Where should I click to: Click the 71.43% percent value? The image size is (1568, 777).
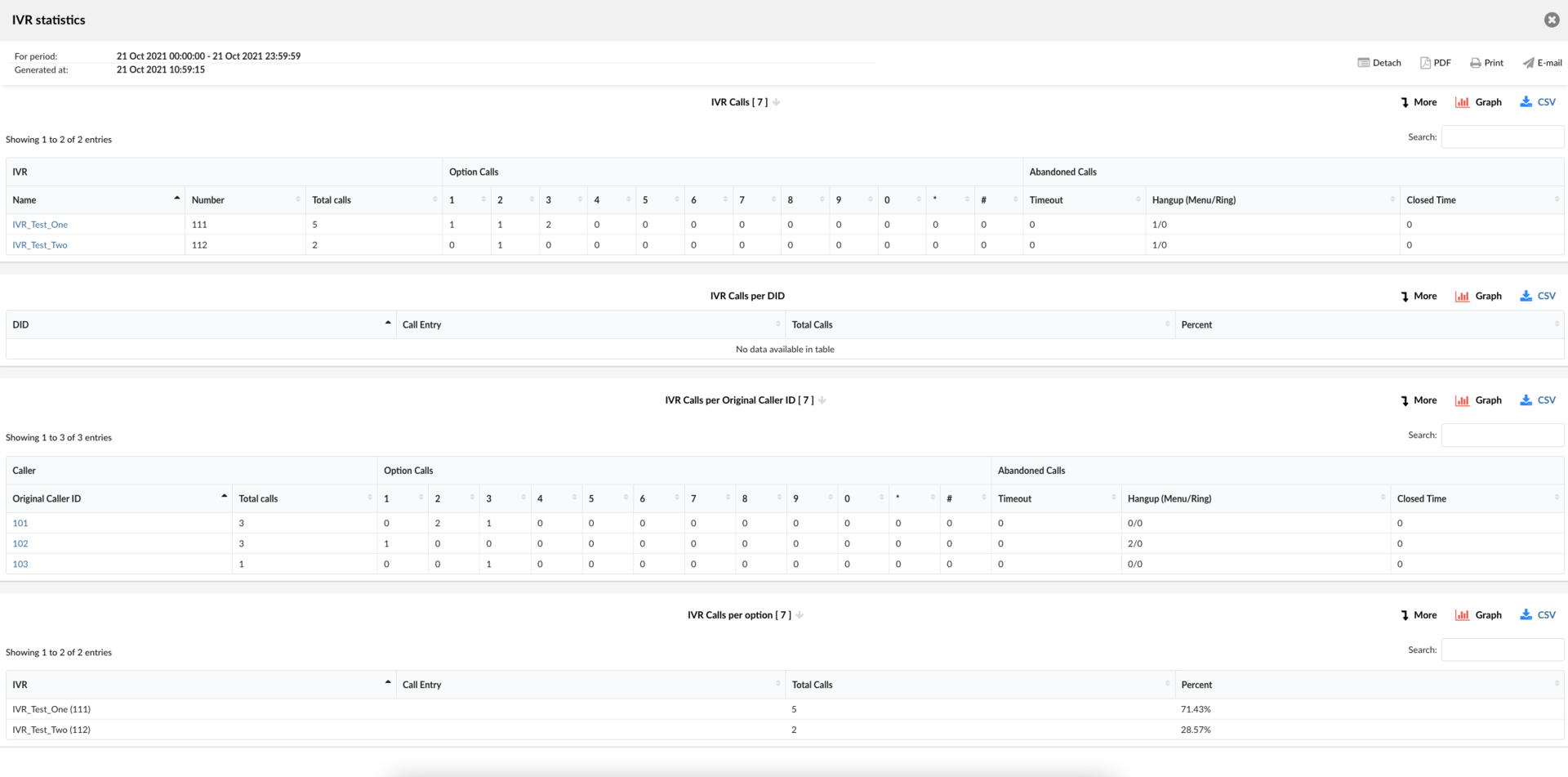click(x=1196, y=710)
